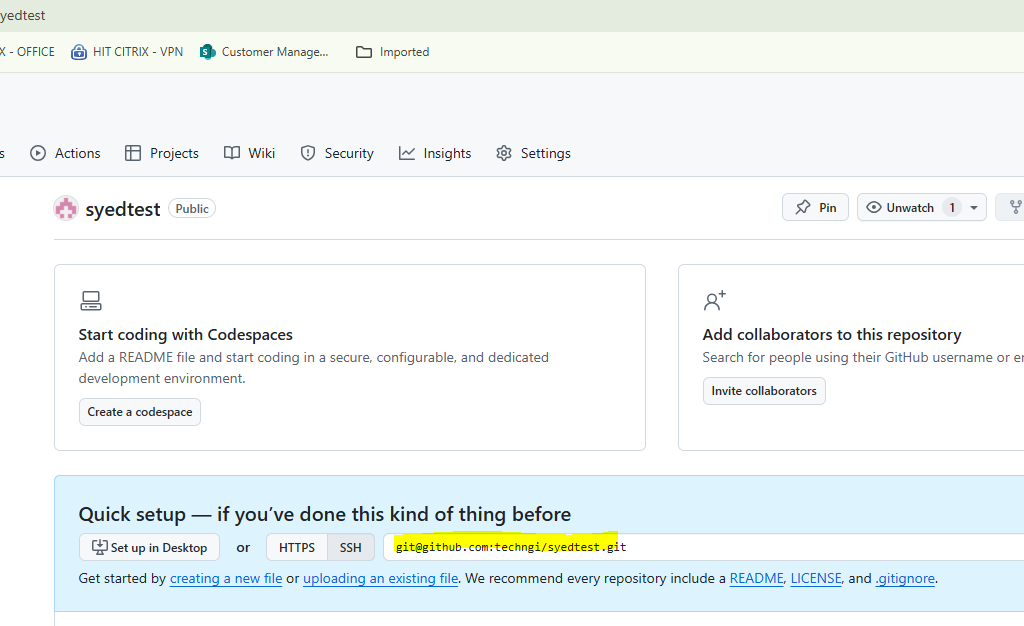Open the .gitignore link
This screenshot has height=626, width=1024.
coord(905,578)
